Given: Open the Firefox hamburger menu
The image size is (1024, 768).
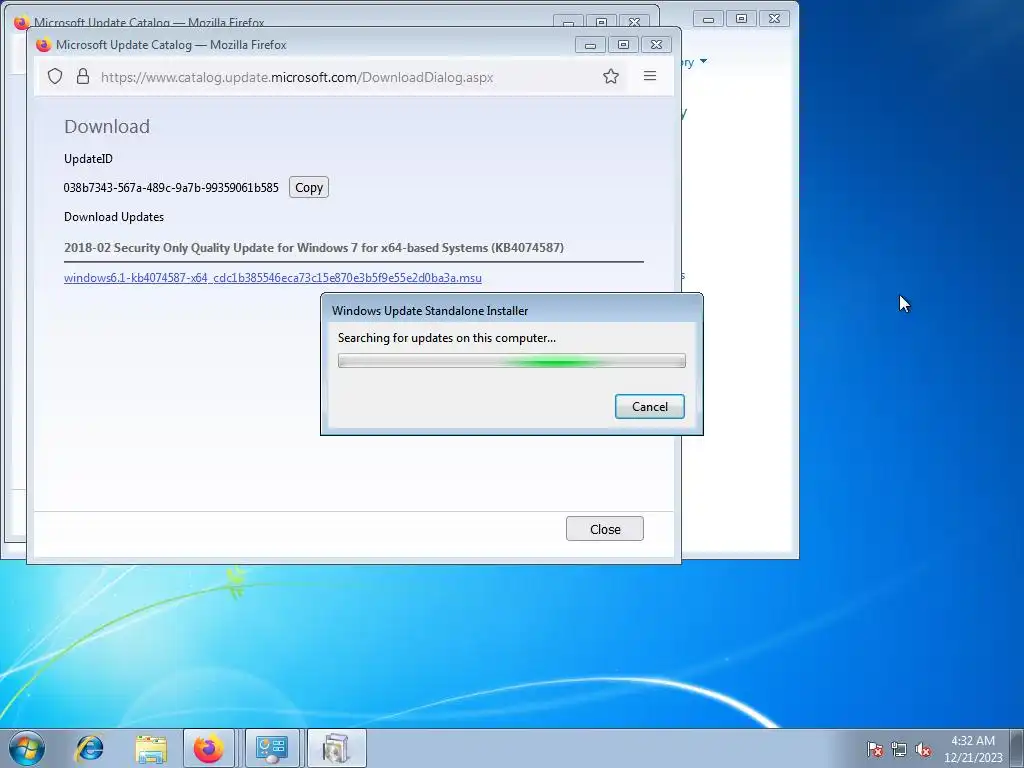Looking at the screenshot, I should click(x=650, y=76).
